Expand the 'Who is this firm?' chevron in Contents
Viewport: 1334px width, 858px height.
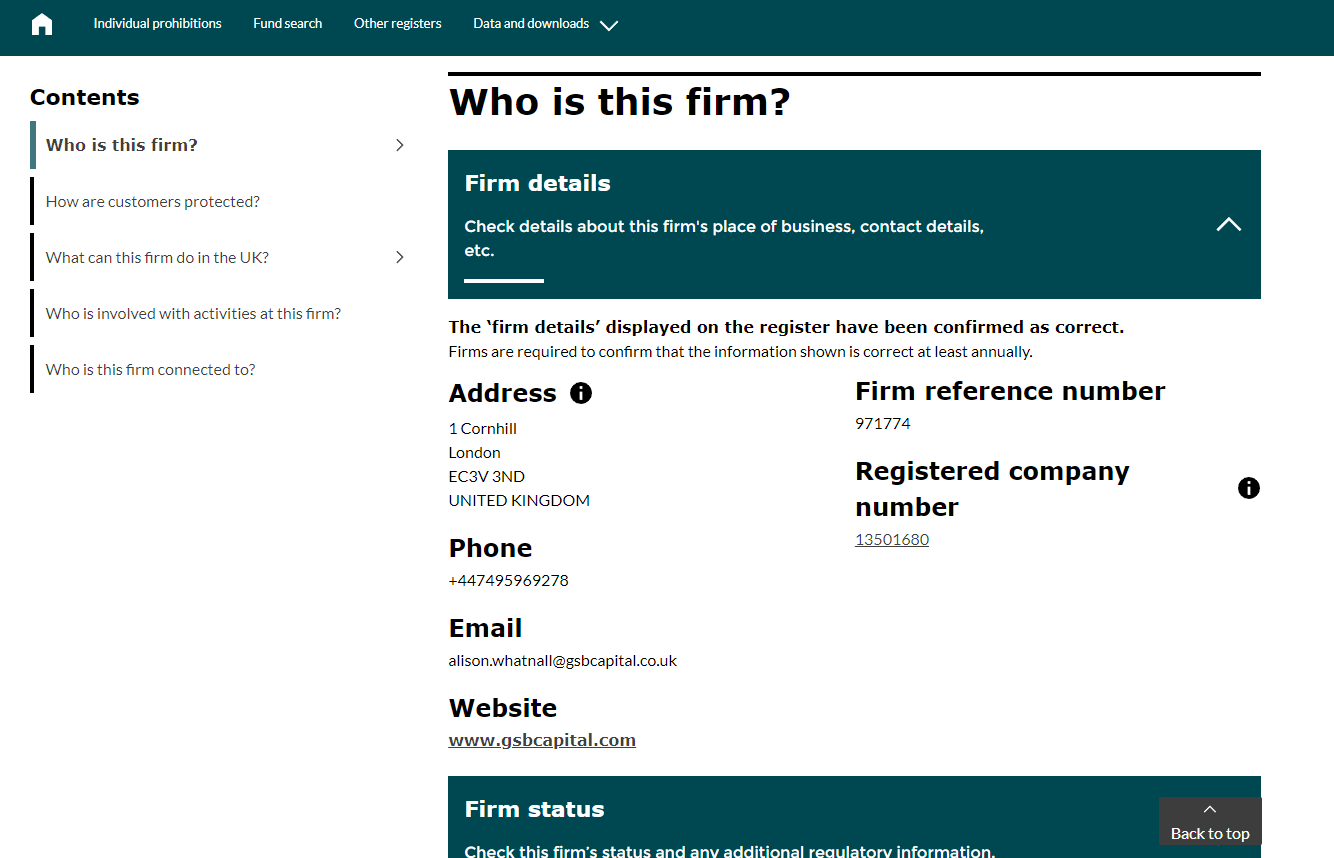point(400,145)
